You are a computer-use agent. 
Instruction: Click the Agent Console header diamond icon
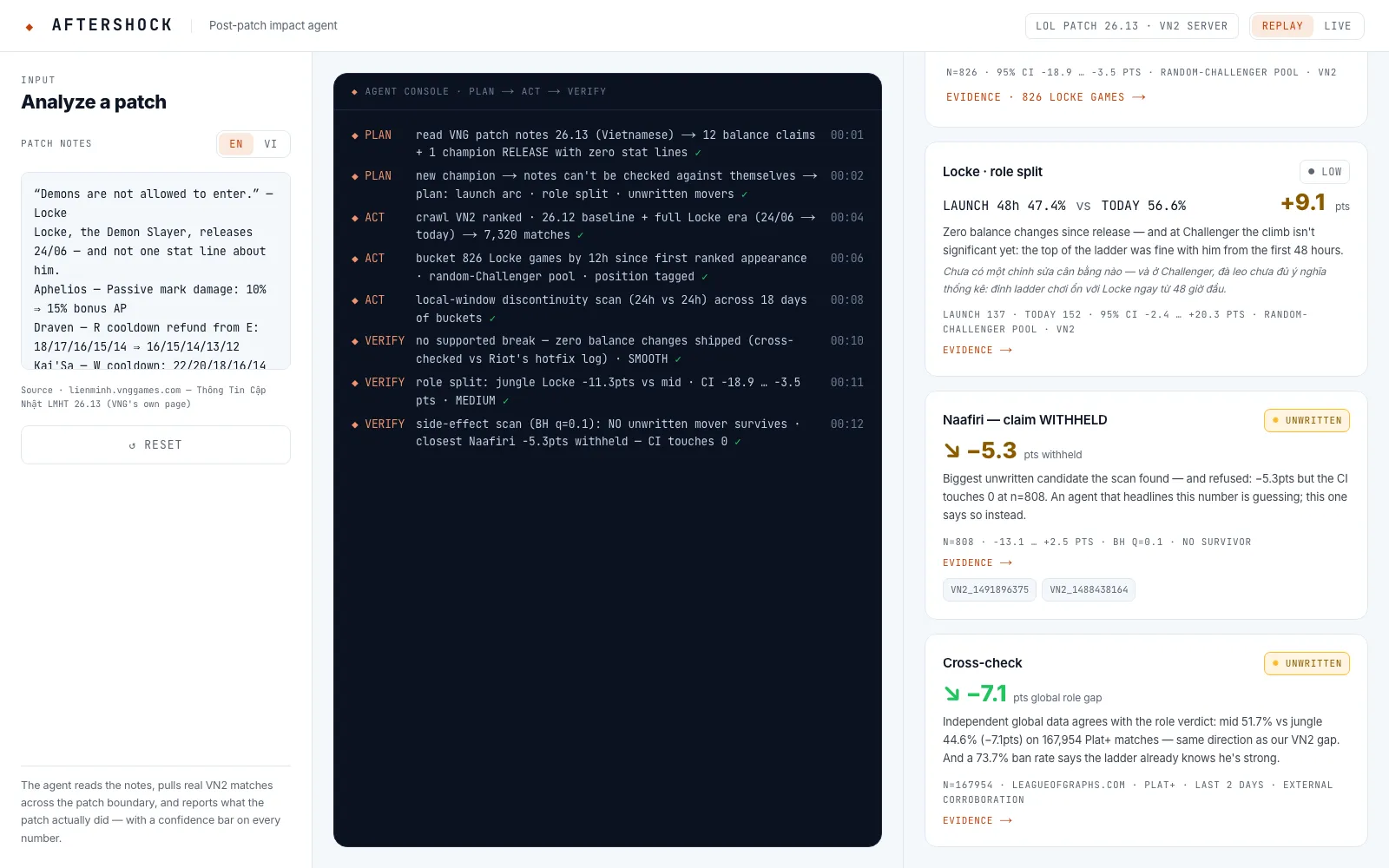354,92
